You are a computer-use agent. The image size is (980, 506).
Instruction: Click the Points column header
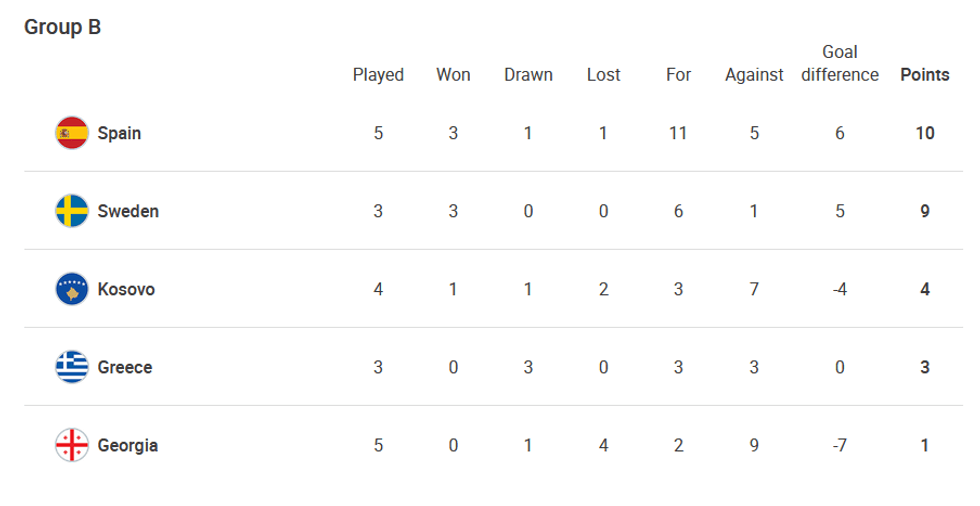[x=925, y=75]
